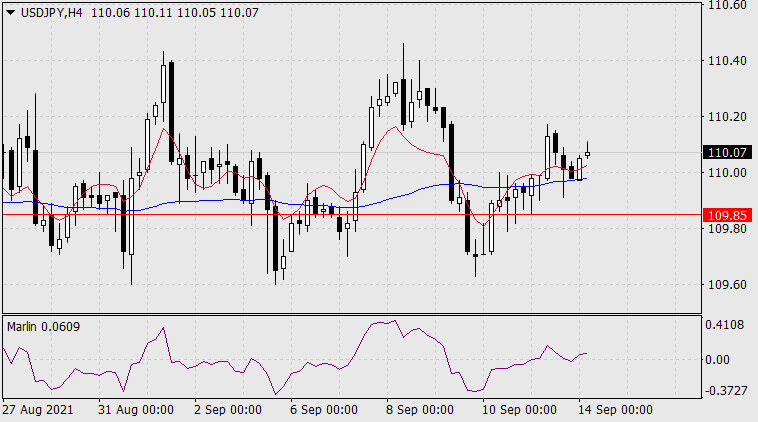
Task: Select the current price label 110.07
Action: click(x=727, y=153)
